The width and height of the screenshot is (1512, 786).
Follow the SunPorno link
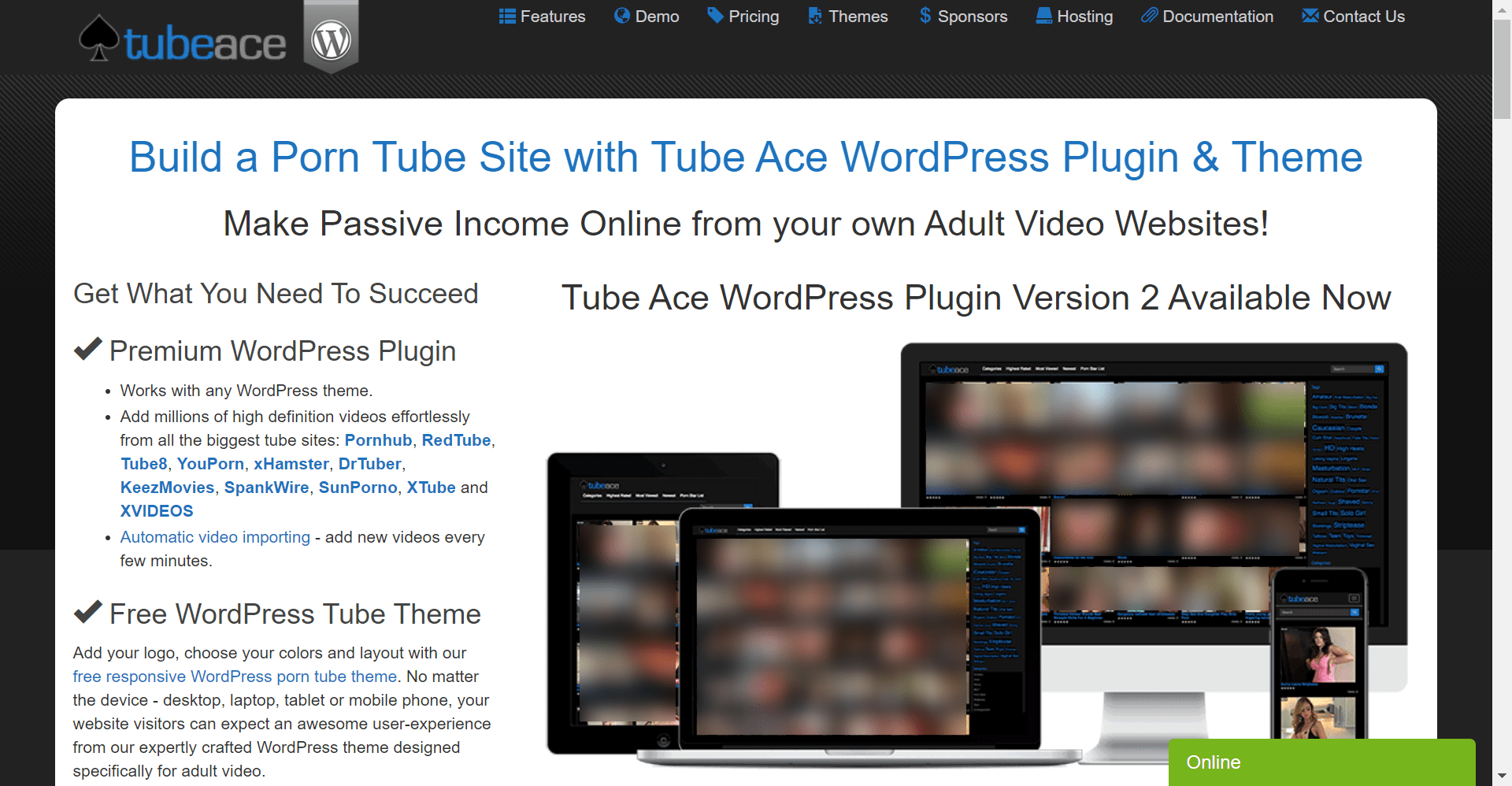(x=358, y=488)
